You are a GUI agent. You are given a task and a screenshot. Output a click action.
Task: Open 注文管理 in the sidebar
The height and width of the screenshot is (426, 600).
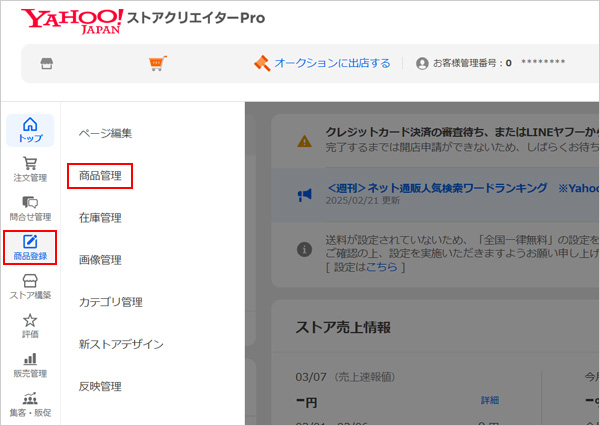tap(30, 170)
